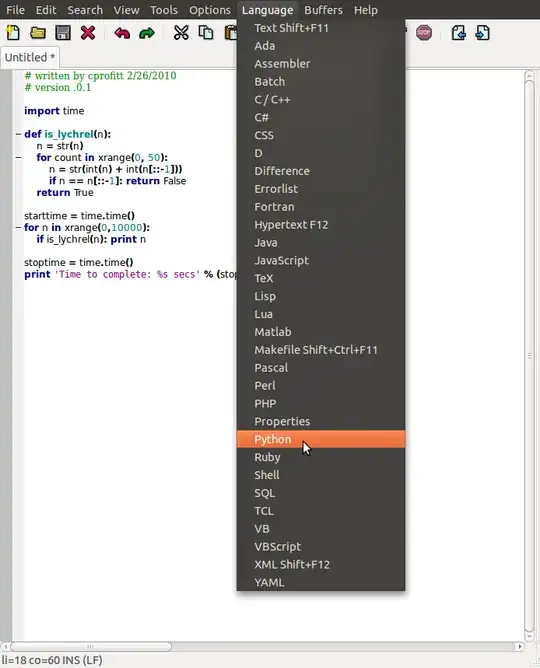Select Properties language
The height and width of the screenshot is (668, 540).
(x=321, y=422)
